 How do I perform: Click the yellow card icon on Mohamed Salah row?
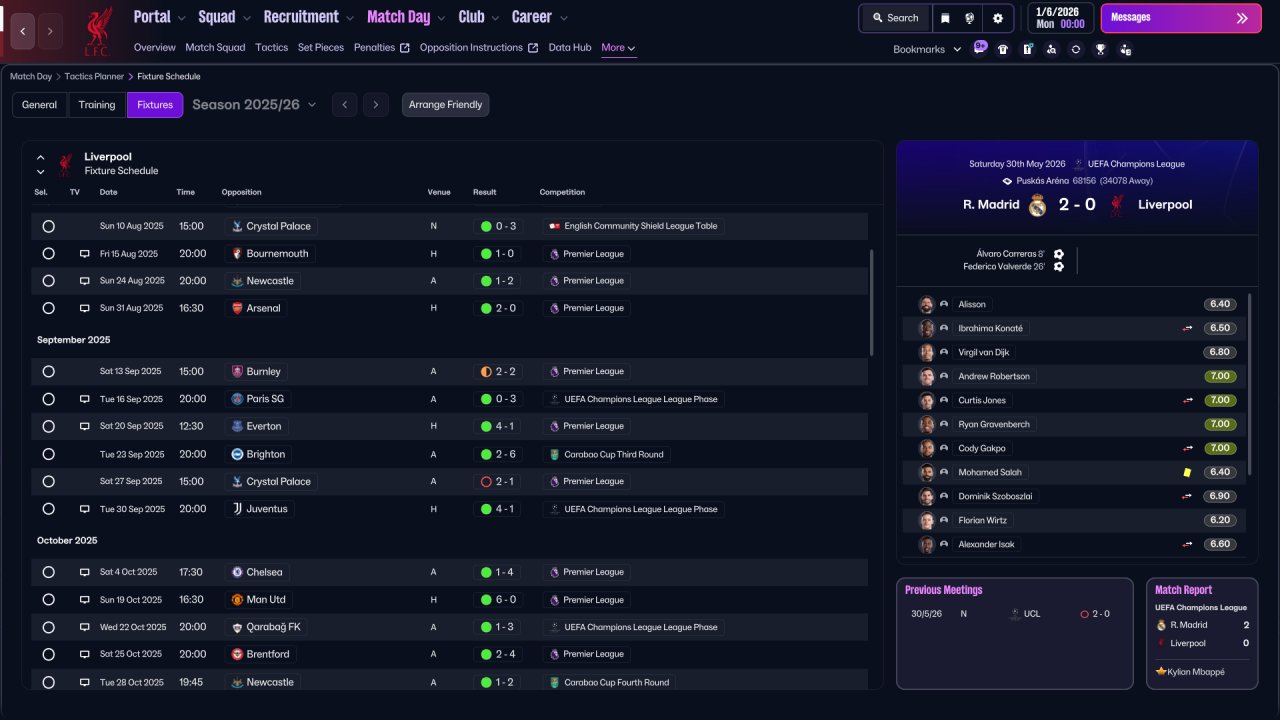tap(1187, 472)
